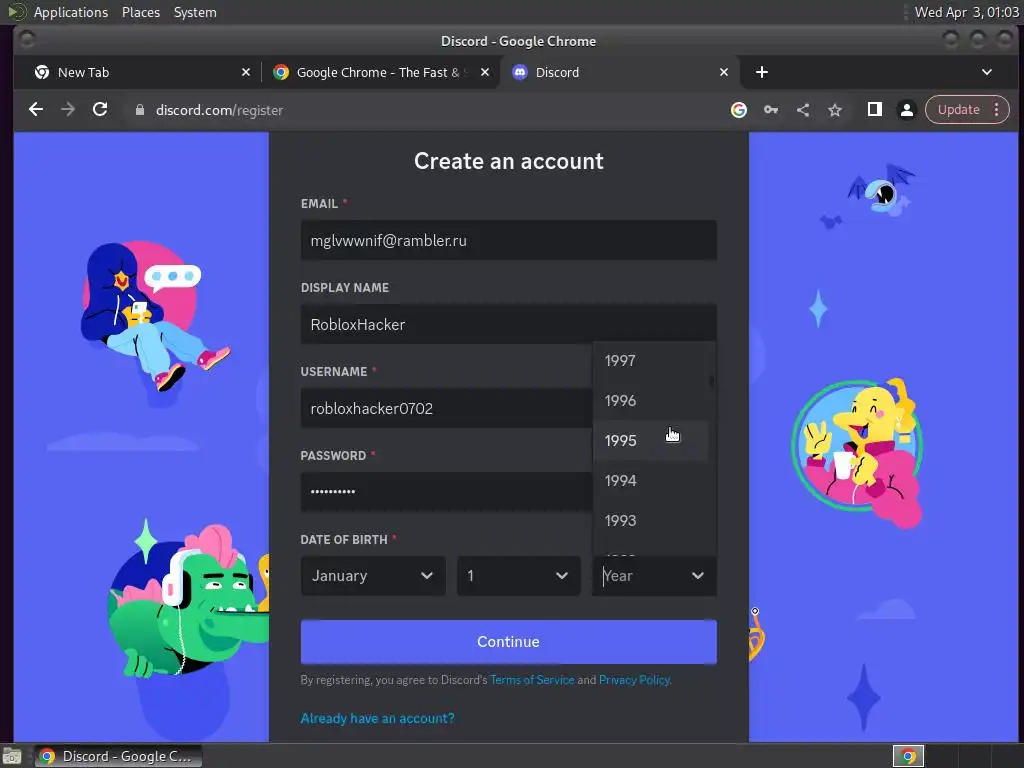Share this page via share icon

coord(803,110)
